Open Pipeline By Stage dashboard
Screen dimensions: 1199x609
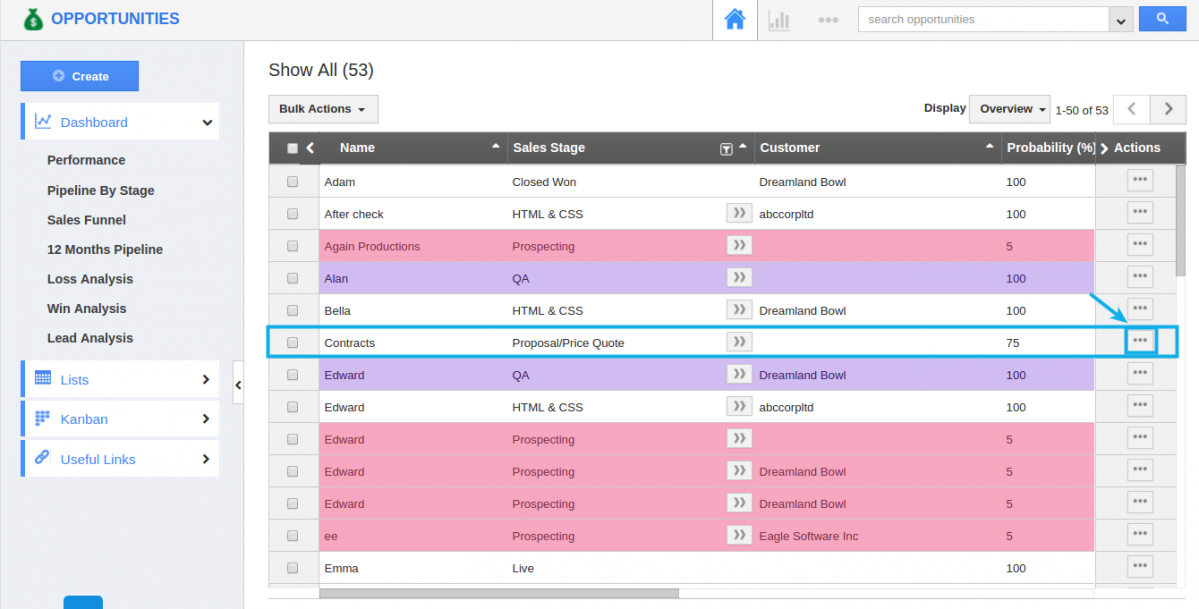(100, 190)
